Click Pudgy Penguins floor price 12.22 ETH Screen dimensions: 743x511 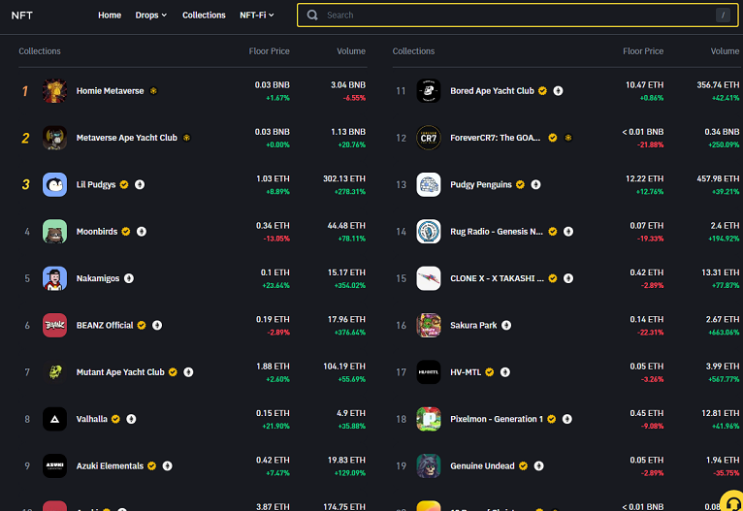[644, 179]
